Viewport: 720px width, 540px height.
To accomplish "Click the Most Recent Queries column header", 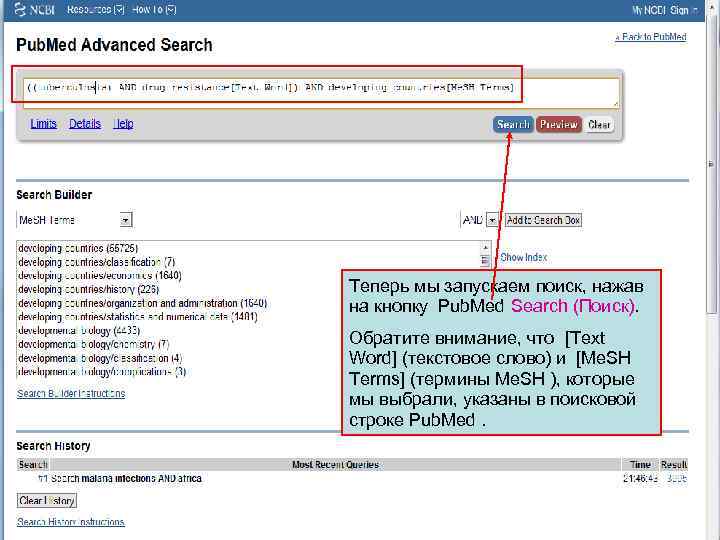I will (x=336, y=465).
